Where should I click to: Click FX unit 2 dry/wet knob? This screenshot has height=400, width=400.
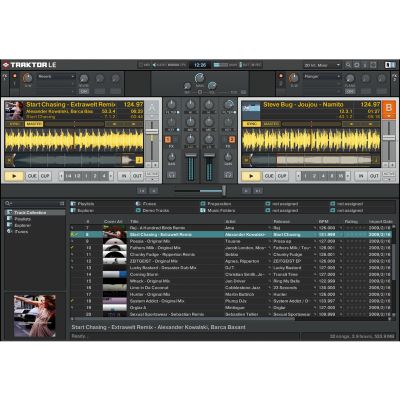tap(294, 78)
